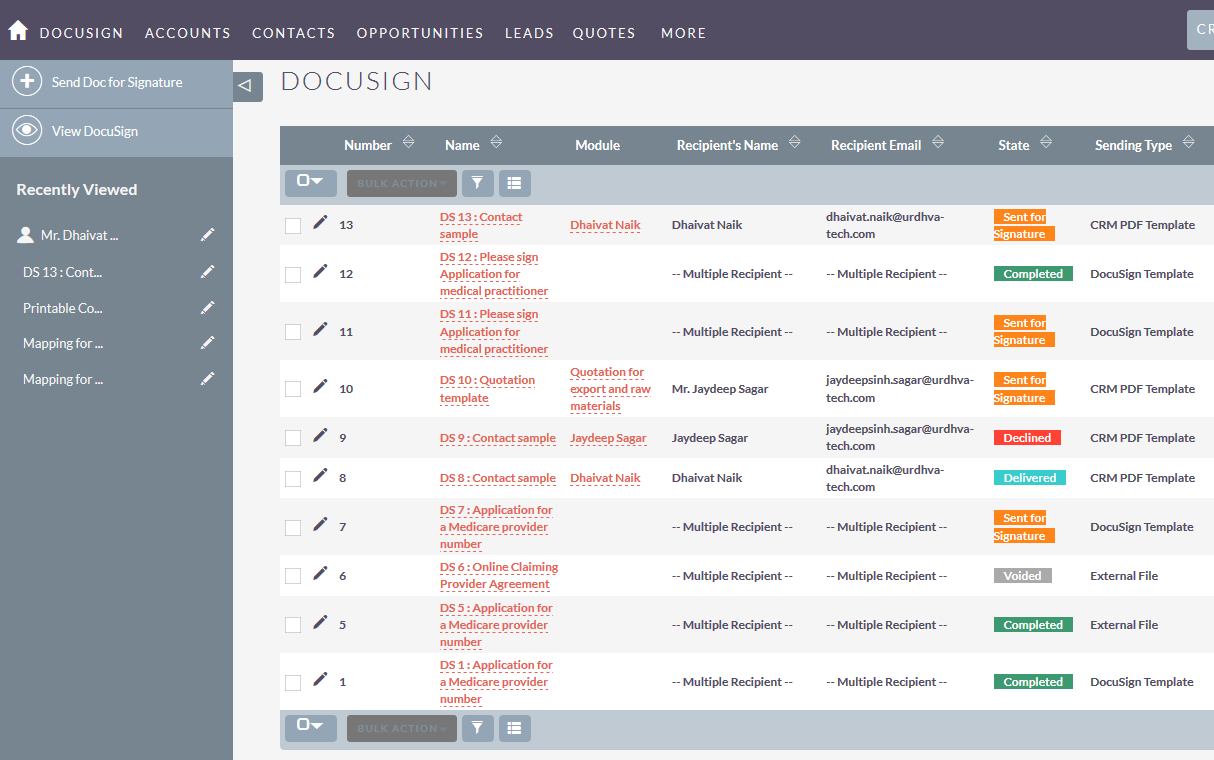Image resolution: width=1214 pixels, height=760 pixels.
Task: Edit record number 7 pencil icon
Action: (320, 525)
